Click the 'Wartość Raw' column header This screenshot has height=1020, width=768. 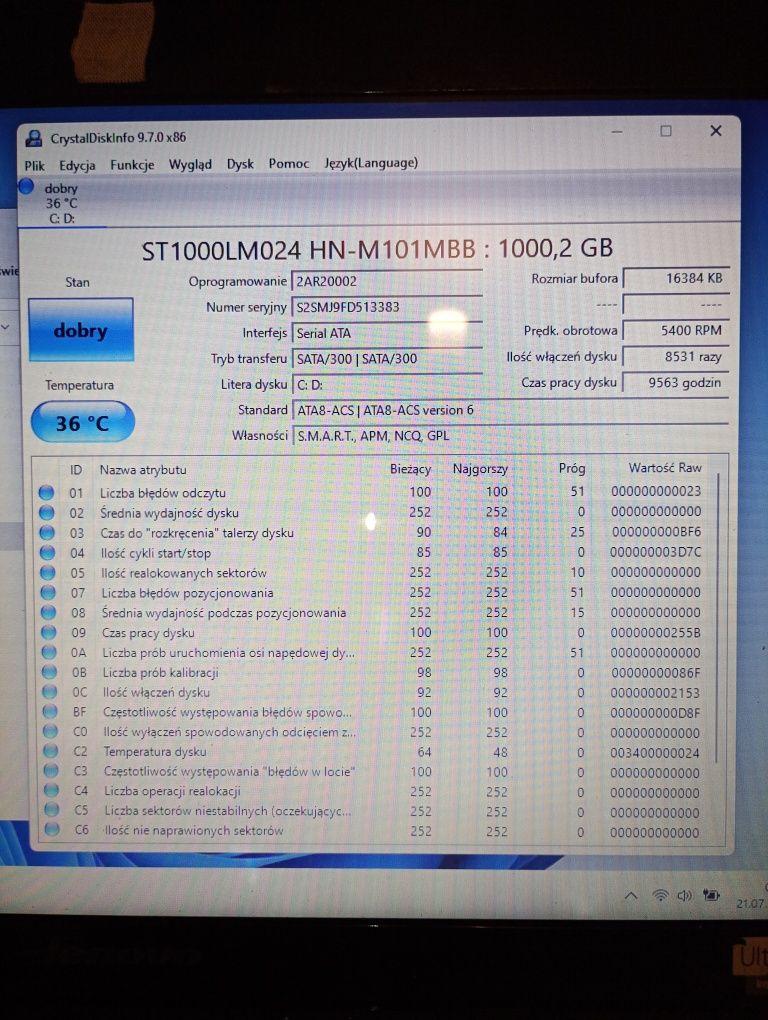(665, 468)
